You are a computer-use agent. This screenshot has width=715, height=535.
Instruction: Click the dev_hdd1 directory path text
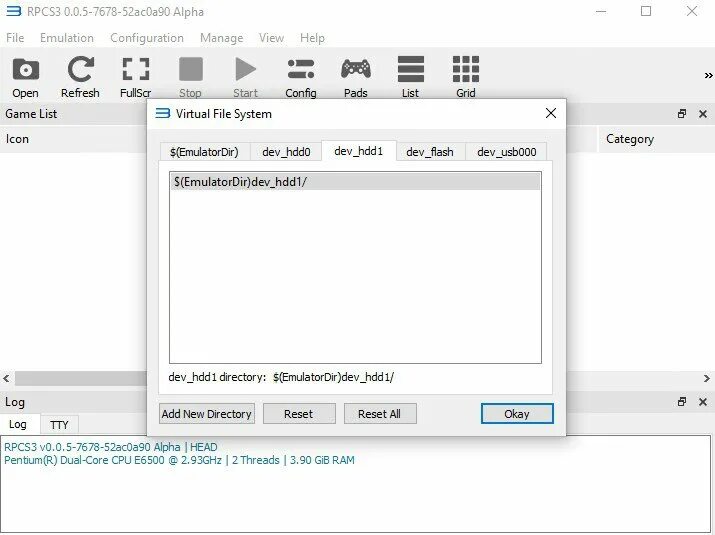click(333, 377)
